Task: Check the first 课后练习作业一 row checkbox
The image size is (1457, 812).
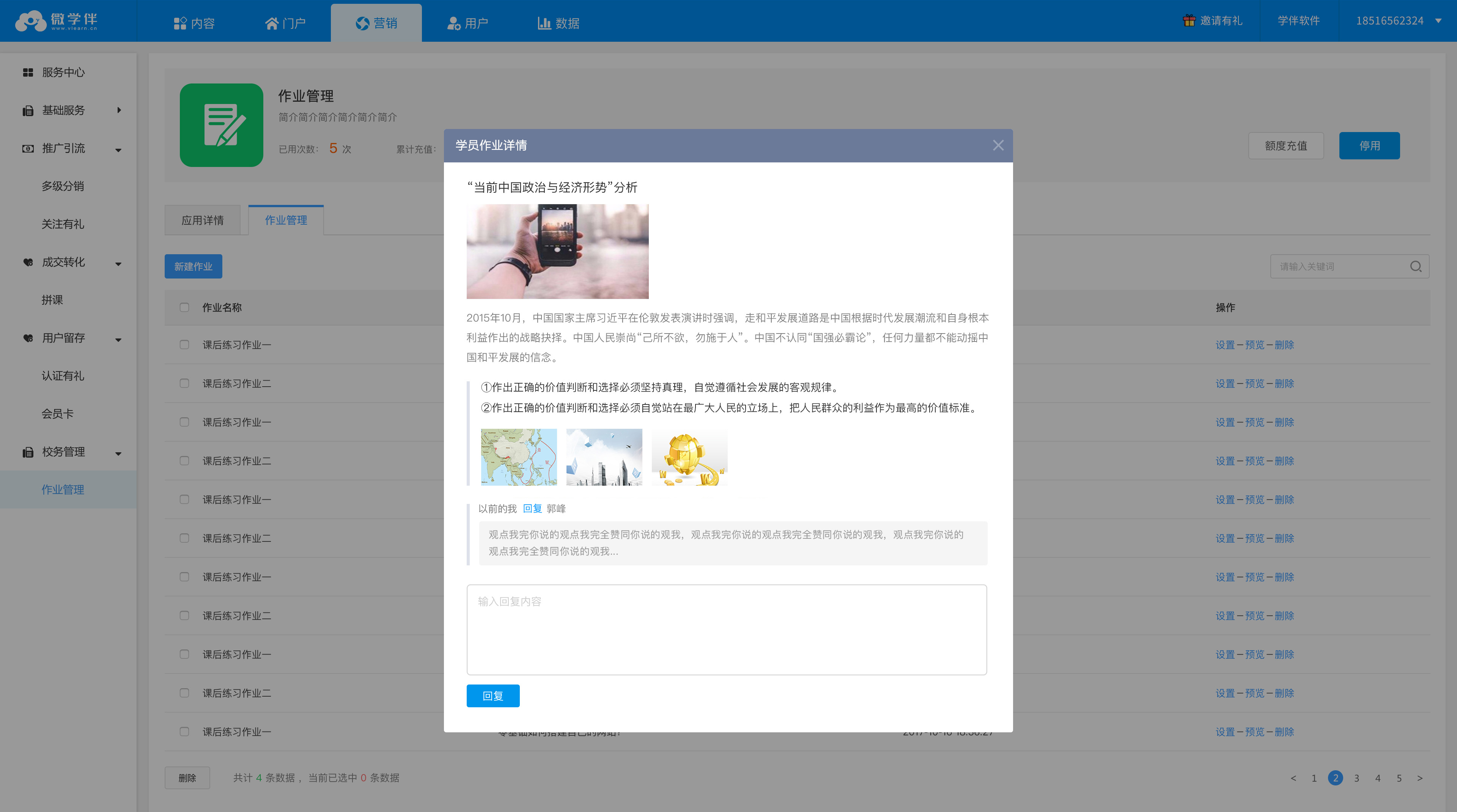Action: click(x=184, y=345)
